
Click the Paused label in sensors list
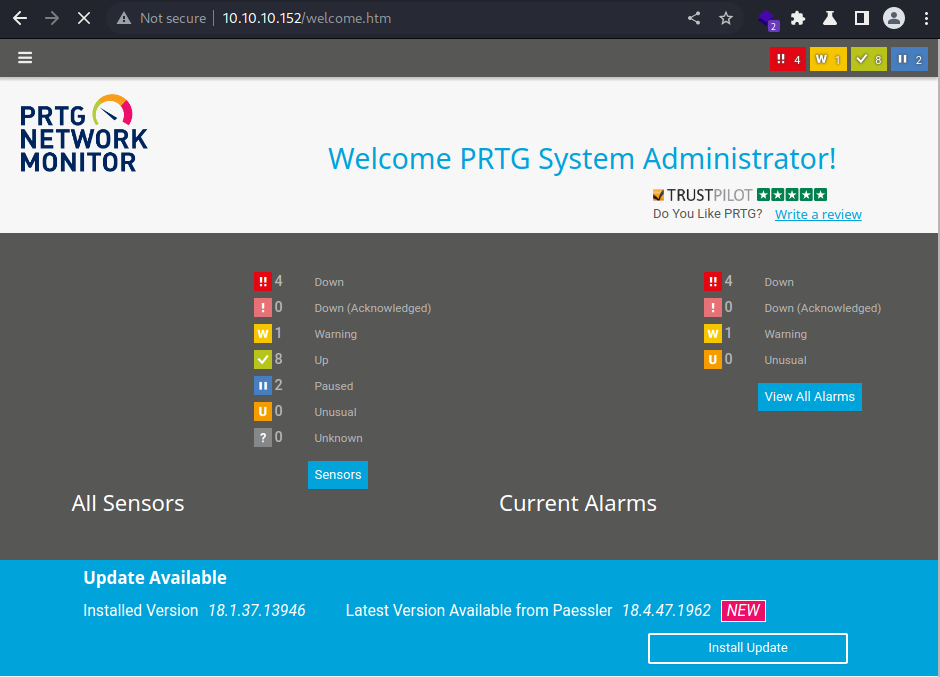pos(333,386)
